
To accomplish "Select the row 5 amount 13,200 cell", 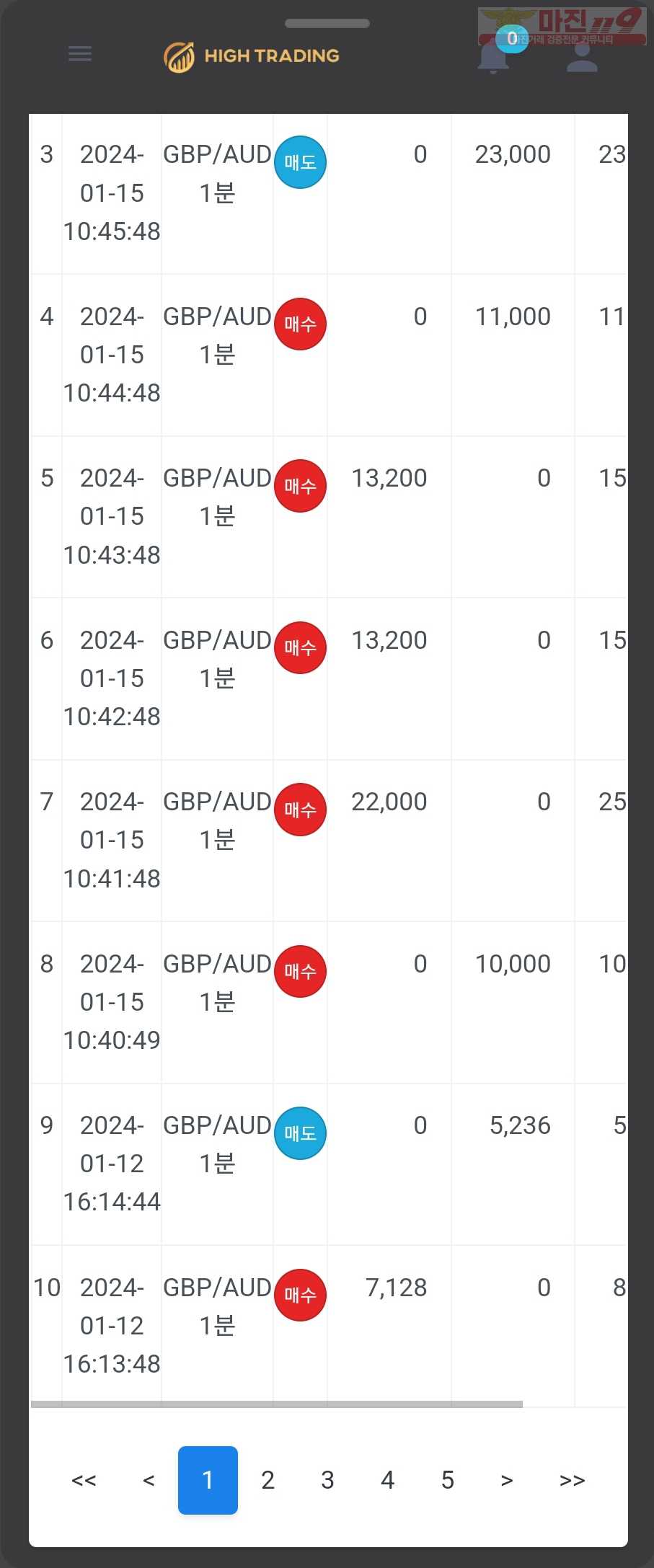I will (x=389, y=479).
